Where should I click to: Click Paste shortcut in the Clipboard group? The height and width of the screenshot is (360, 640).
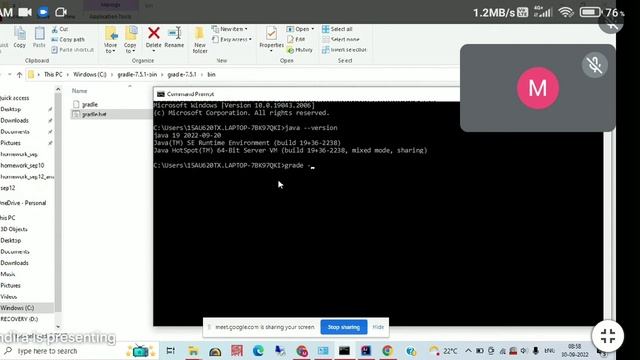click(x=73, y=50)
